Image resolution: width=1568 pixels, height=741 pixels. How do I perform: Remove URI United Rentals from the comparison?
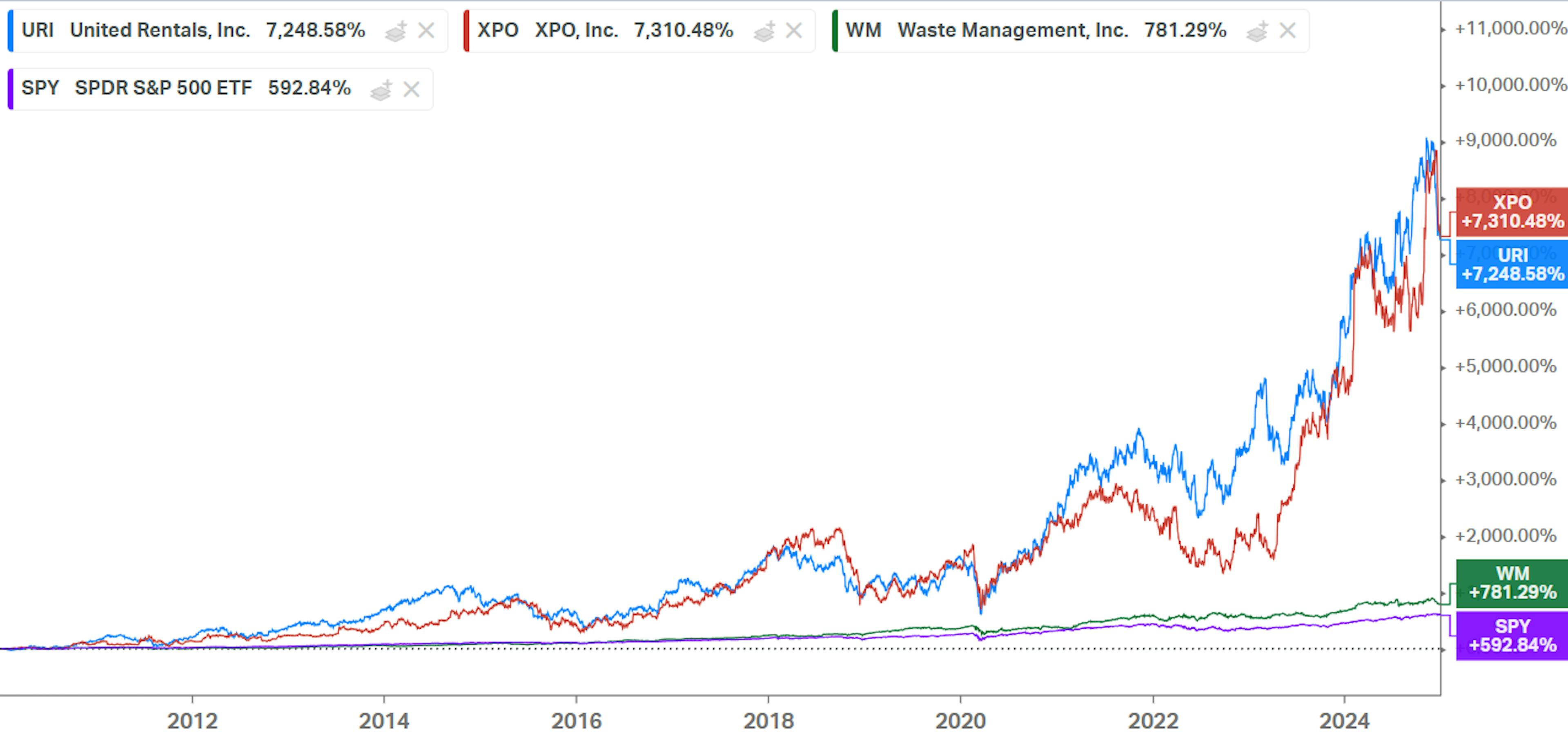pyautogui.click(x=426, y=31)
